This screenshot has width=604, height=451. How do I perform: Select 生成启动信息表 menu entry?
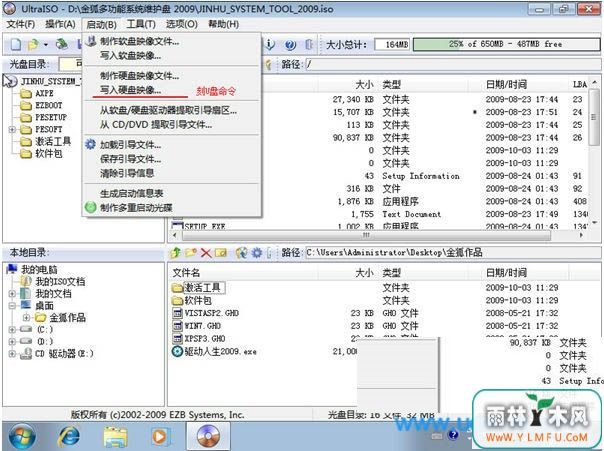172,193
